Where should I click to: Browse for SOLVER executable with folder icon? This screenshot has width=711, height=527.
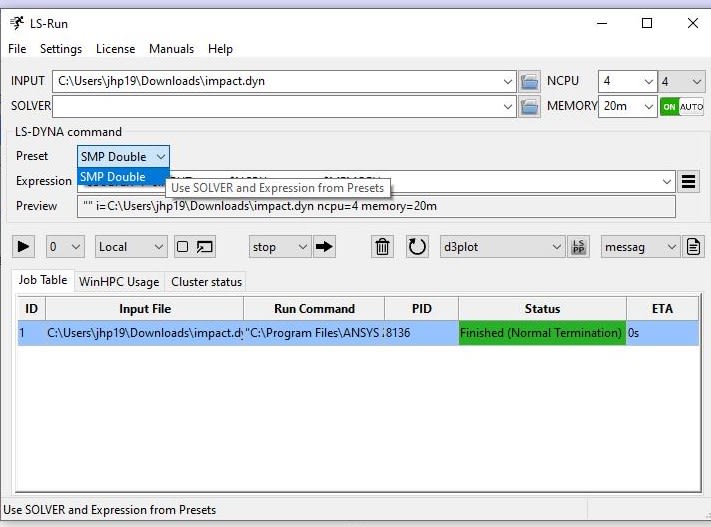pyautogui.click(x=529, y=107)
